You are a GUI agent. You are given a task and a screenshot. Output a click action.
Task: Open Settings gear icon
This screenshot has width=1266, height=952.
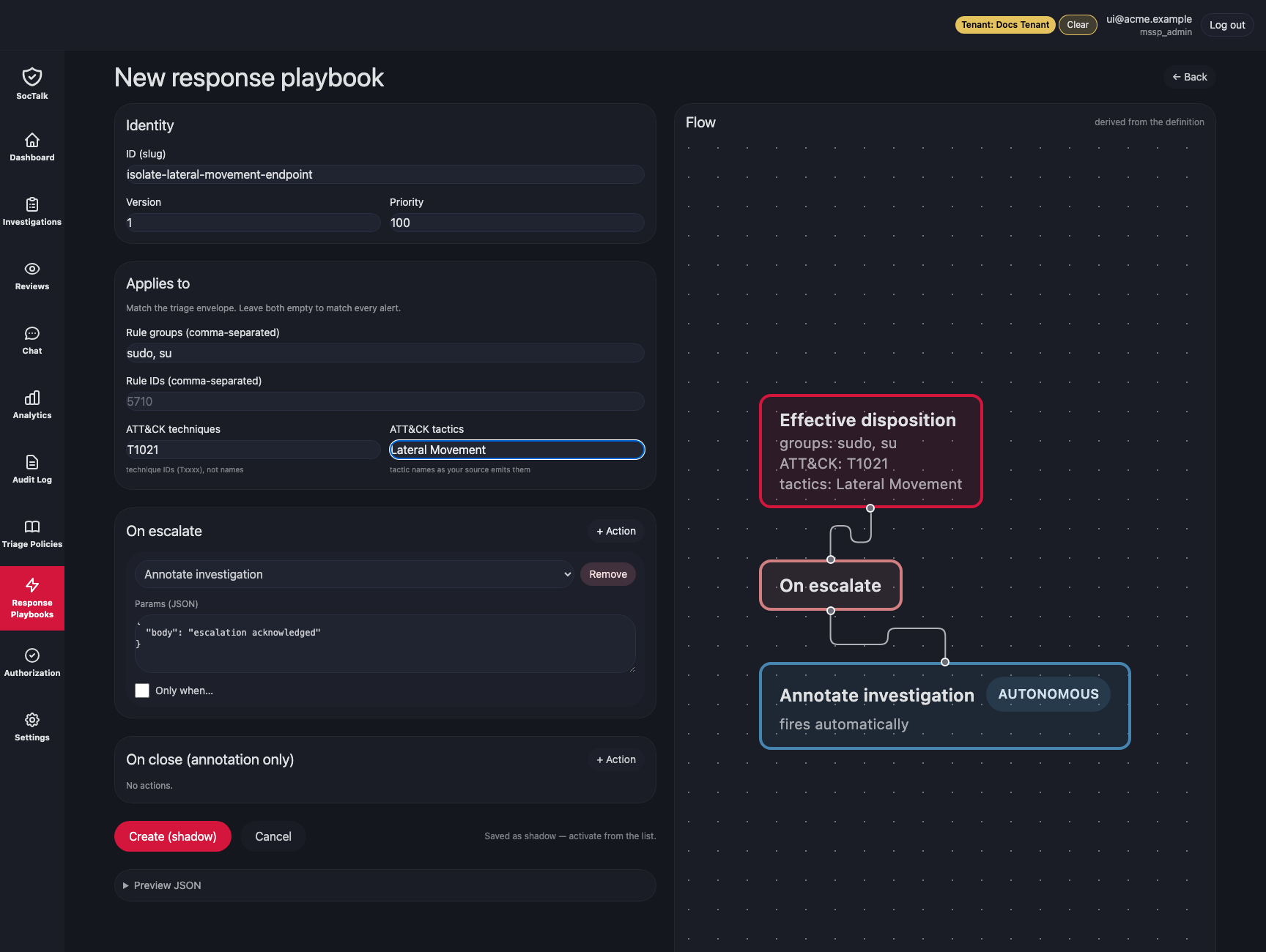[x=32, y=720]
